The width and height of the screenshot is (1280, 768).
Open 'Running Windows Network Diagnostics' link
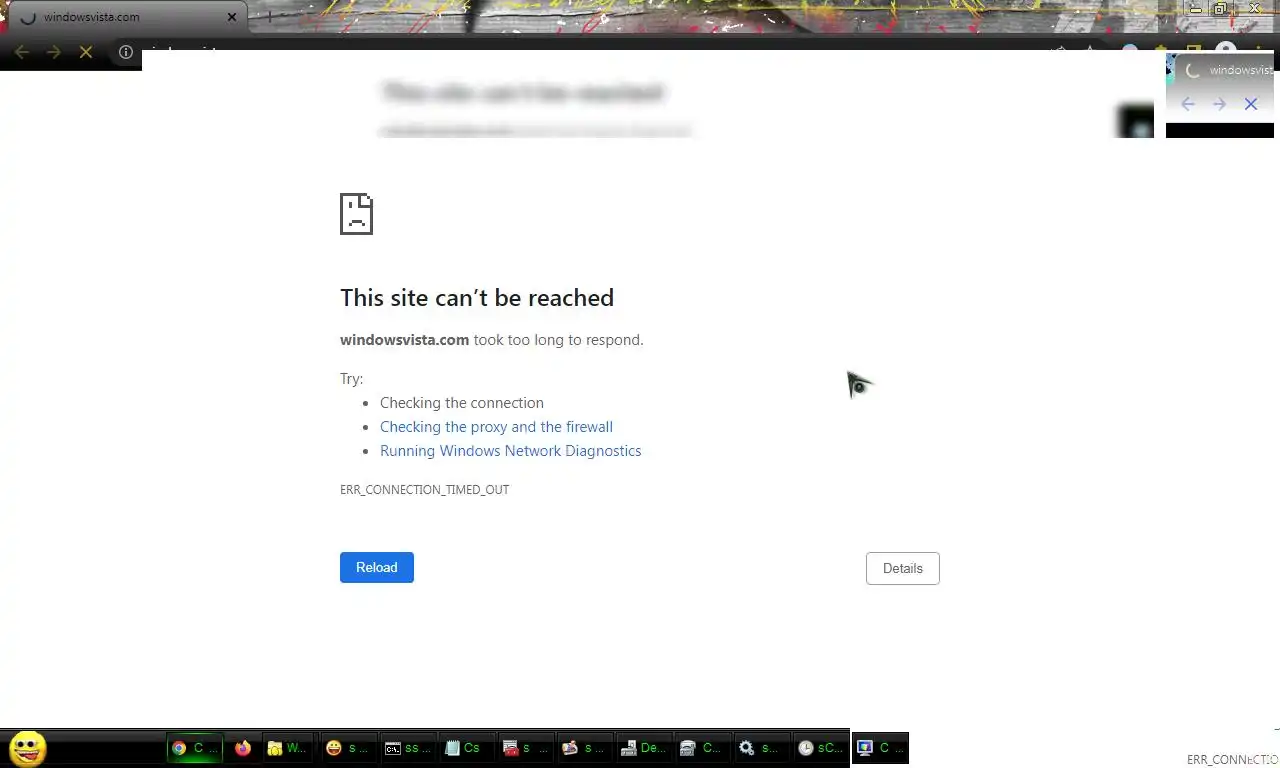click(x=510, y=451)
